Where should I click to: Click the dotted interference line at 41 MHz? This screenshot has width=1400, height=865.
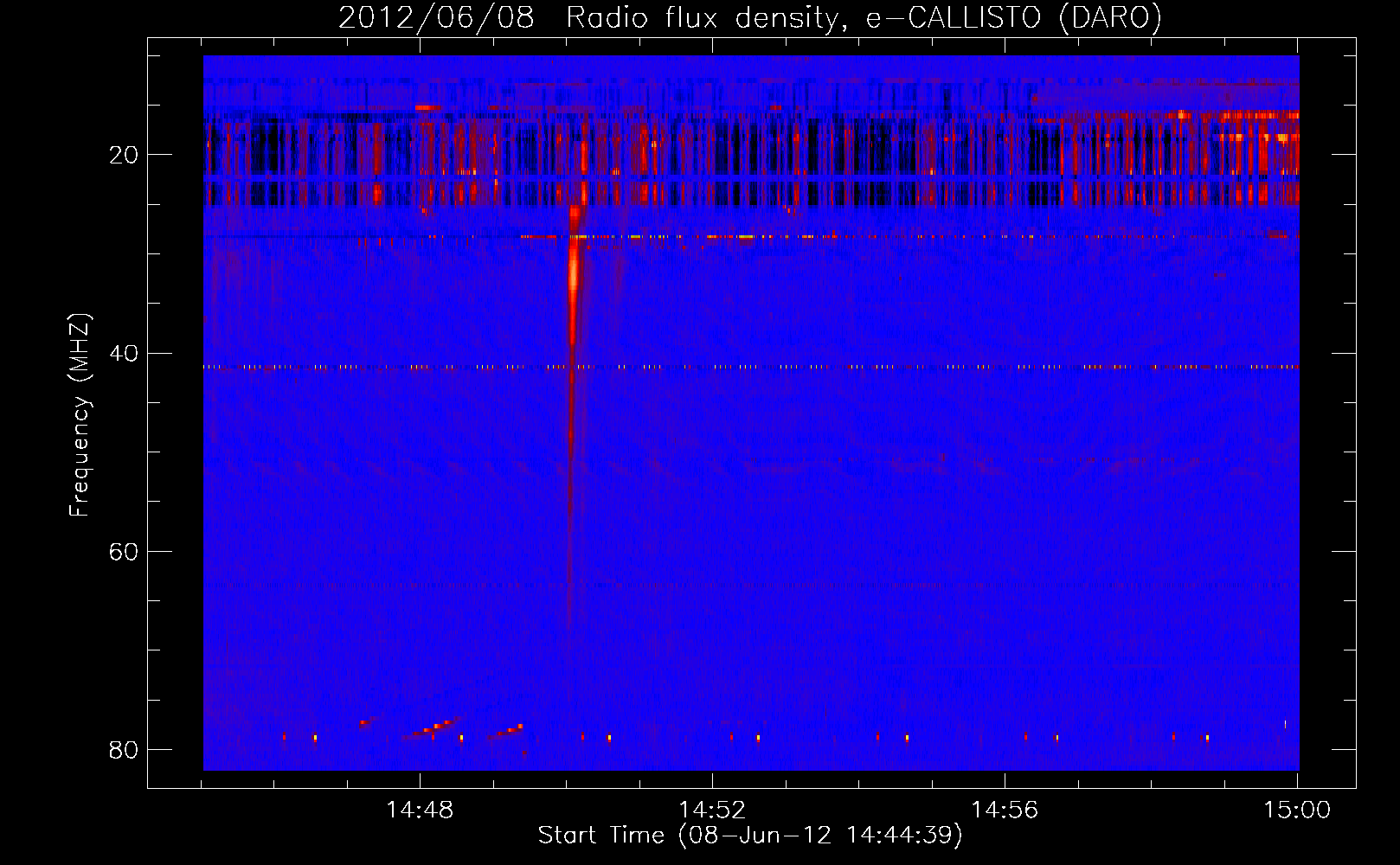[x=751, y=367]
